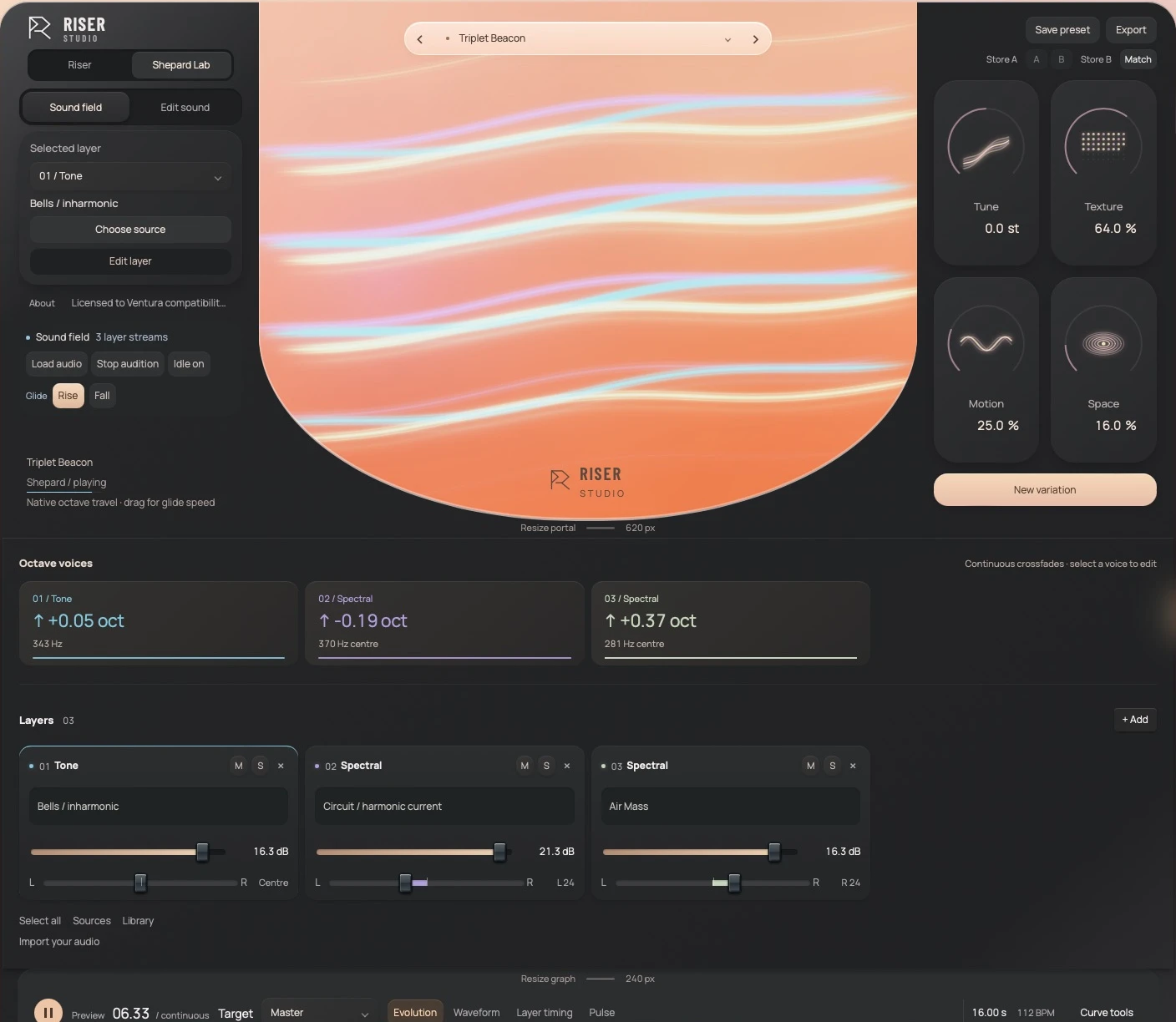Image resolution: width=1176 pixels, height=1022 pixels.
Task: Set glide direction to Fall
Action: [102, 396]
